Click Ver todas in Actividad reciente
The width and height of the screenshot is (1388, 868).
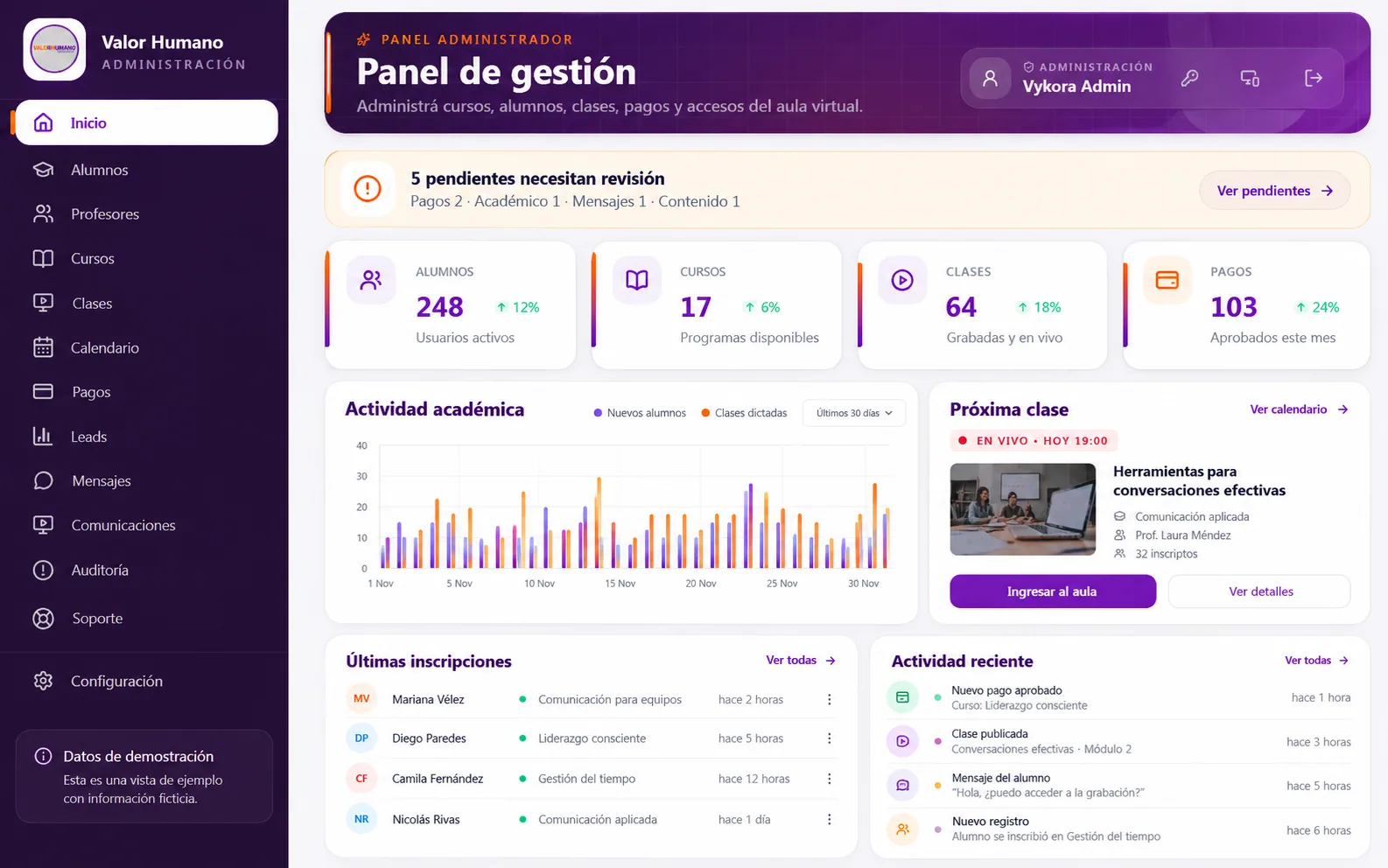(x=1316, y=661)
